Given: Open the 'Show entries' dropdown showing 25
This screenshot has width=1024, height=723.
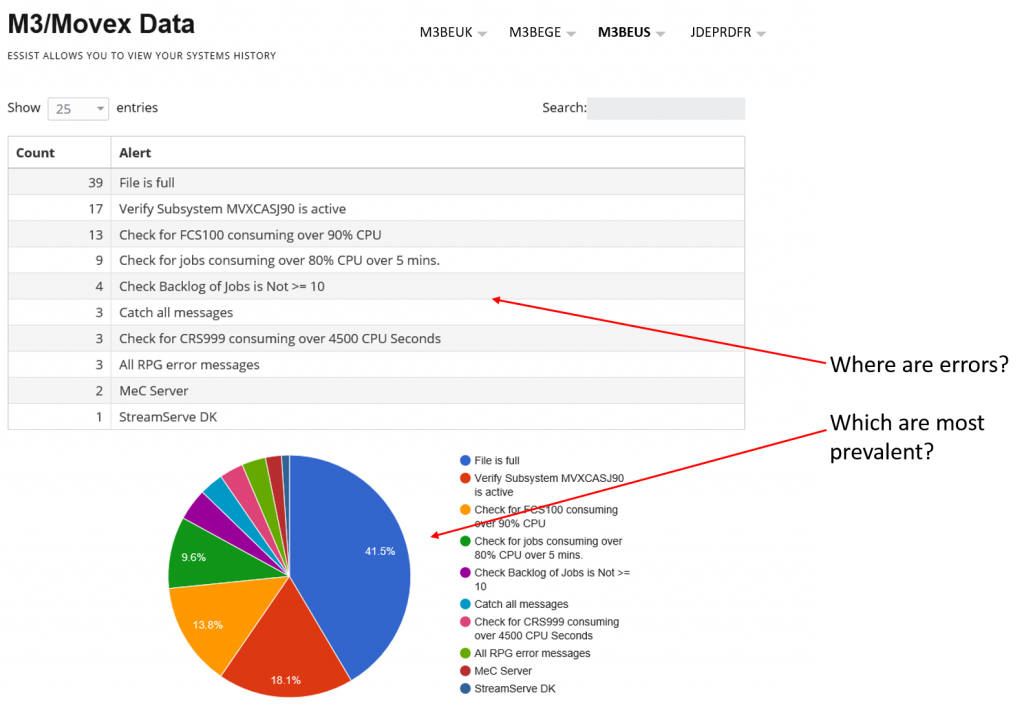Looking at the screenshot, I should click(x=77, y=108).
